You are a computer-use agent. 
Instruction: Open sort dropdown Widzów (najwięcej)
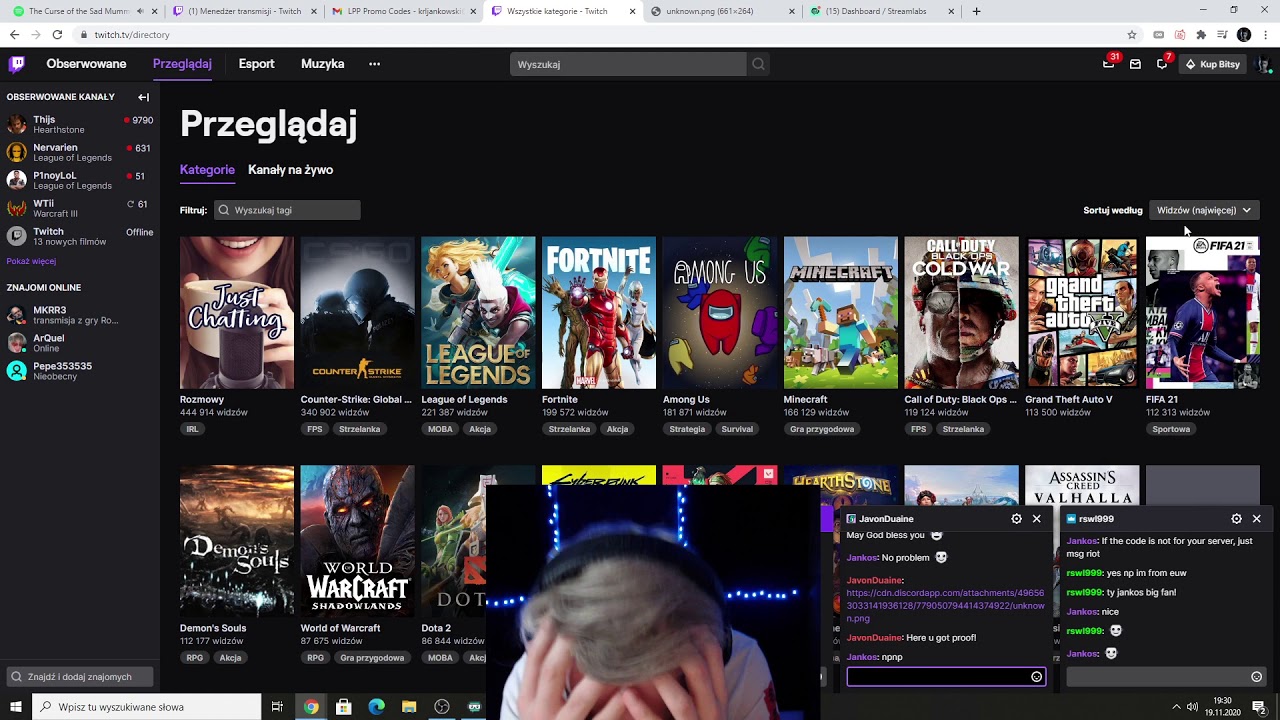(1204, 210)
